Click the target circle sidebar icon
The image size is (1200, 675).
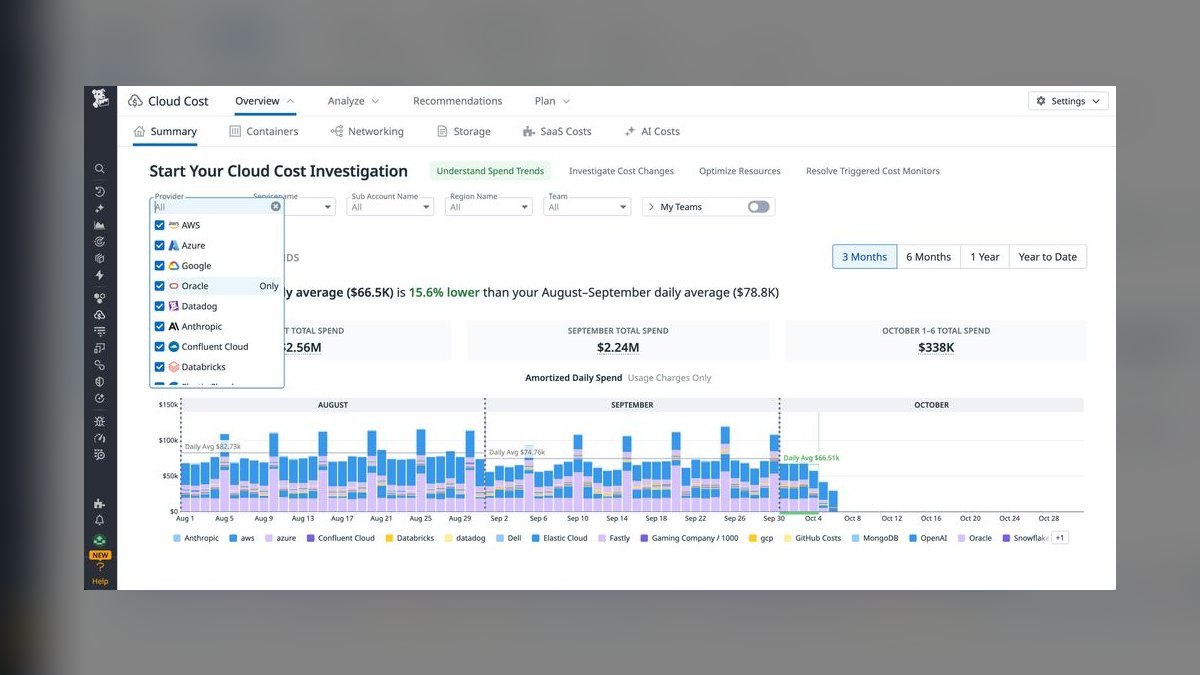pyautogui.click(x=100, y=241)
